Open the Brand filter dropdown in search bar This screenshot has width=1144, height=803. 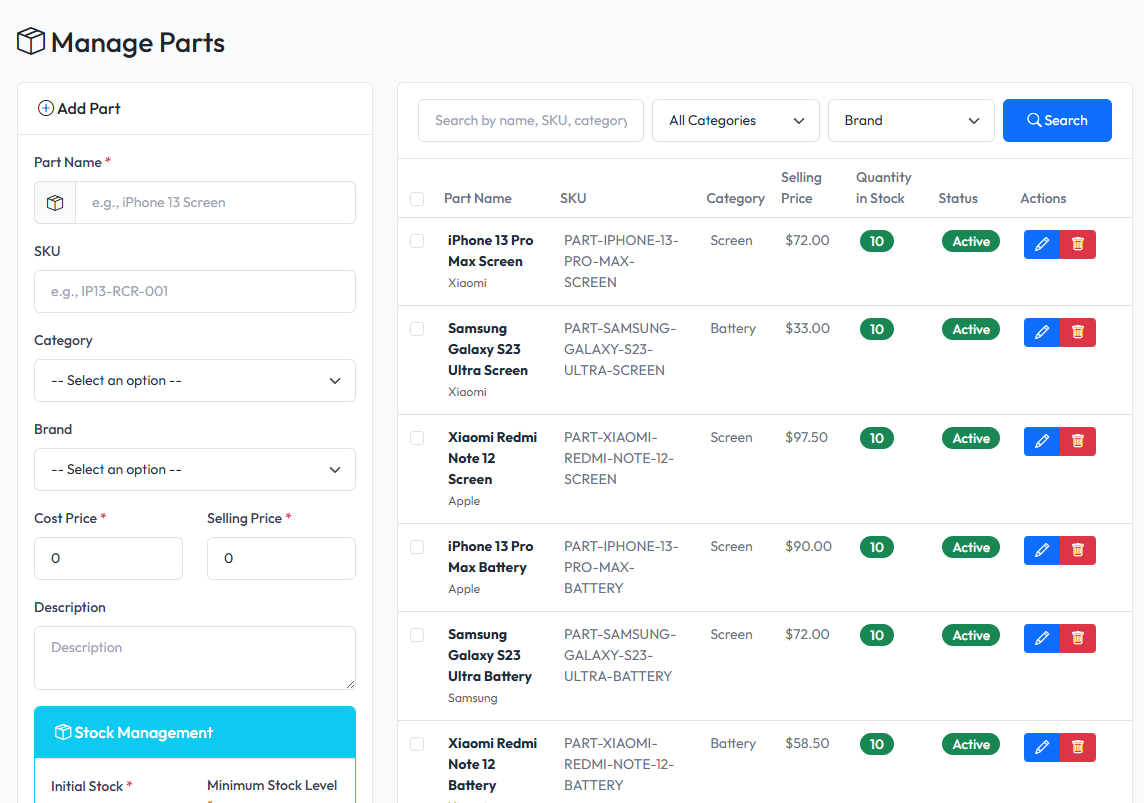911,120
